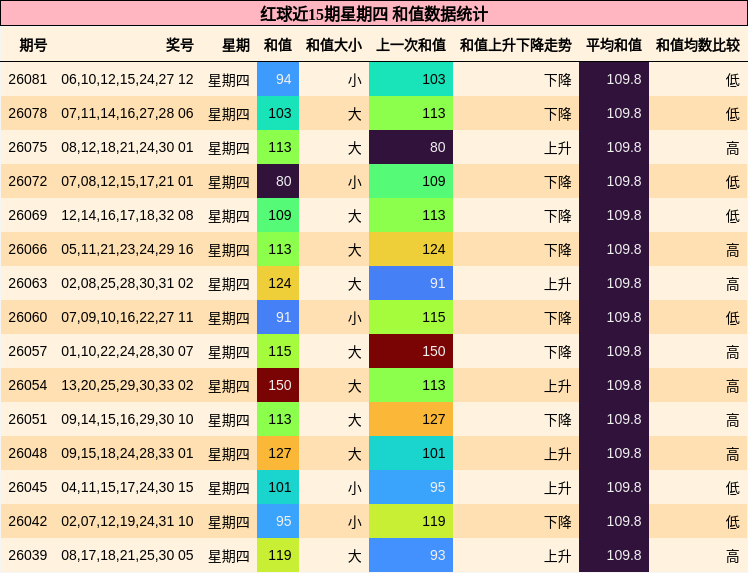Click the 小 size value in row 26072
Viewport: 748px width, 573px height.
click(354, 182)
